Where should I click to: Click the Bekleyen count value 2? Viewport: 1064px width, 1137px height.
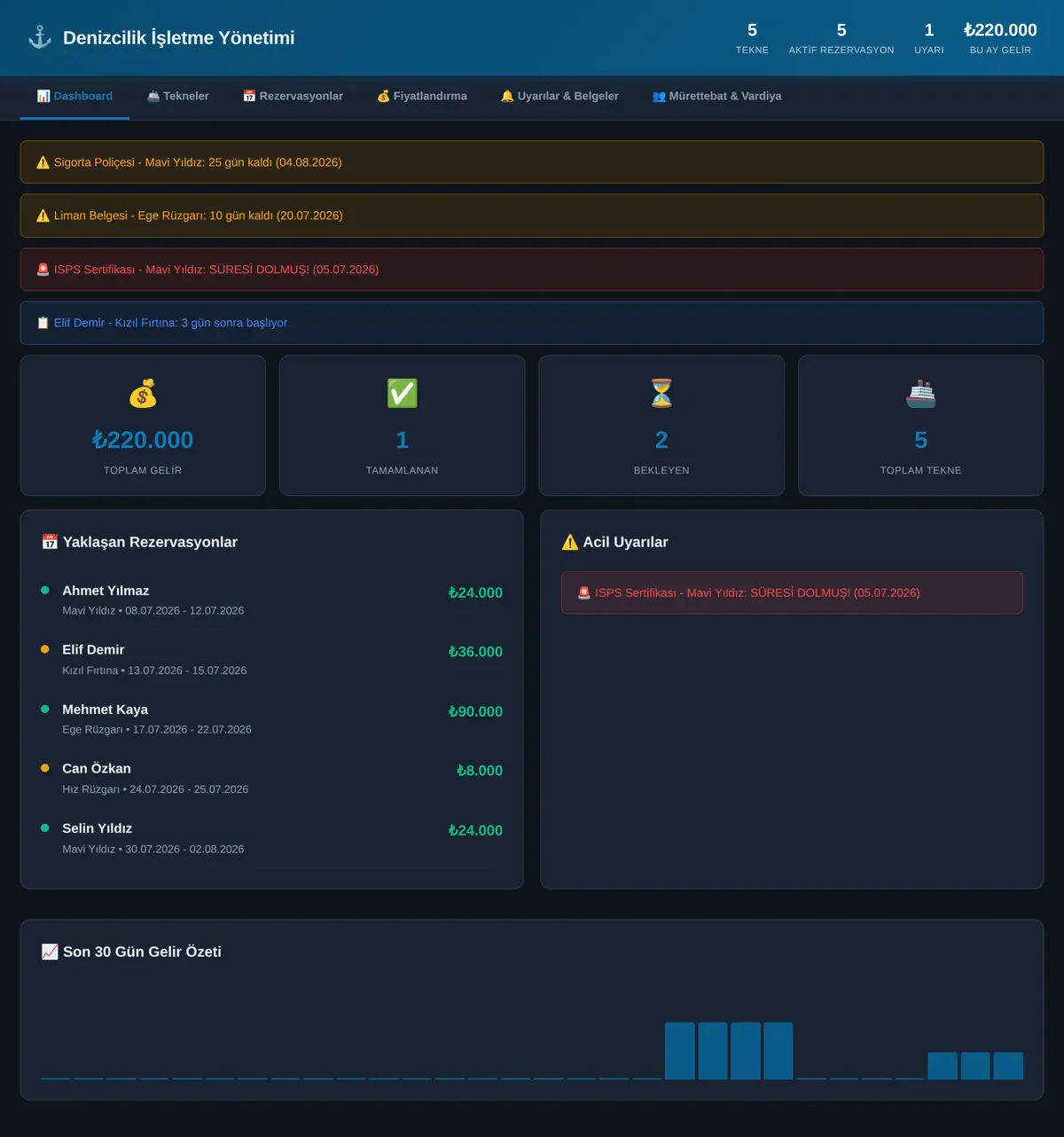(x=661, y=440)
